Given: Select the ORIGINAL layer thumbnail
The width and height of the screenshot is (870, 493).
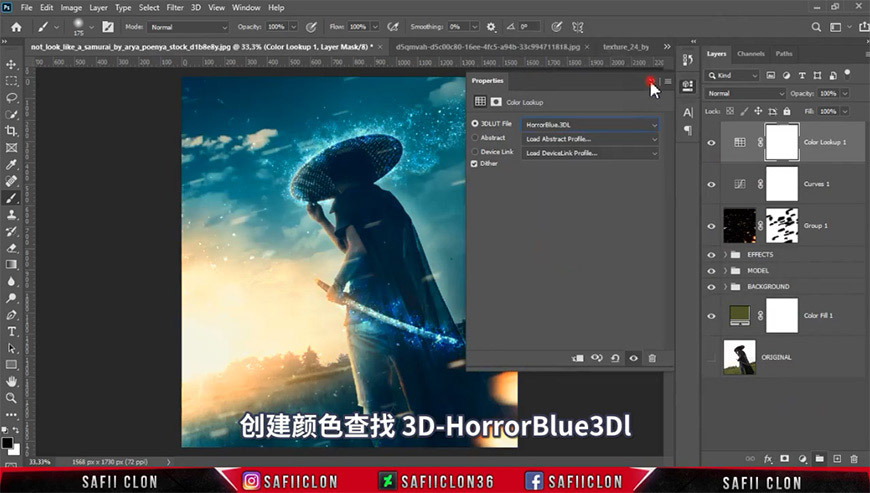Looking at the screenshot, I should click(740, 357).
